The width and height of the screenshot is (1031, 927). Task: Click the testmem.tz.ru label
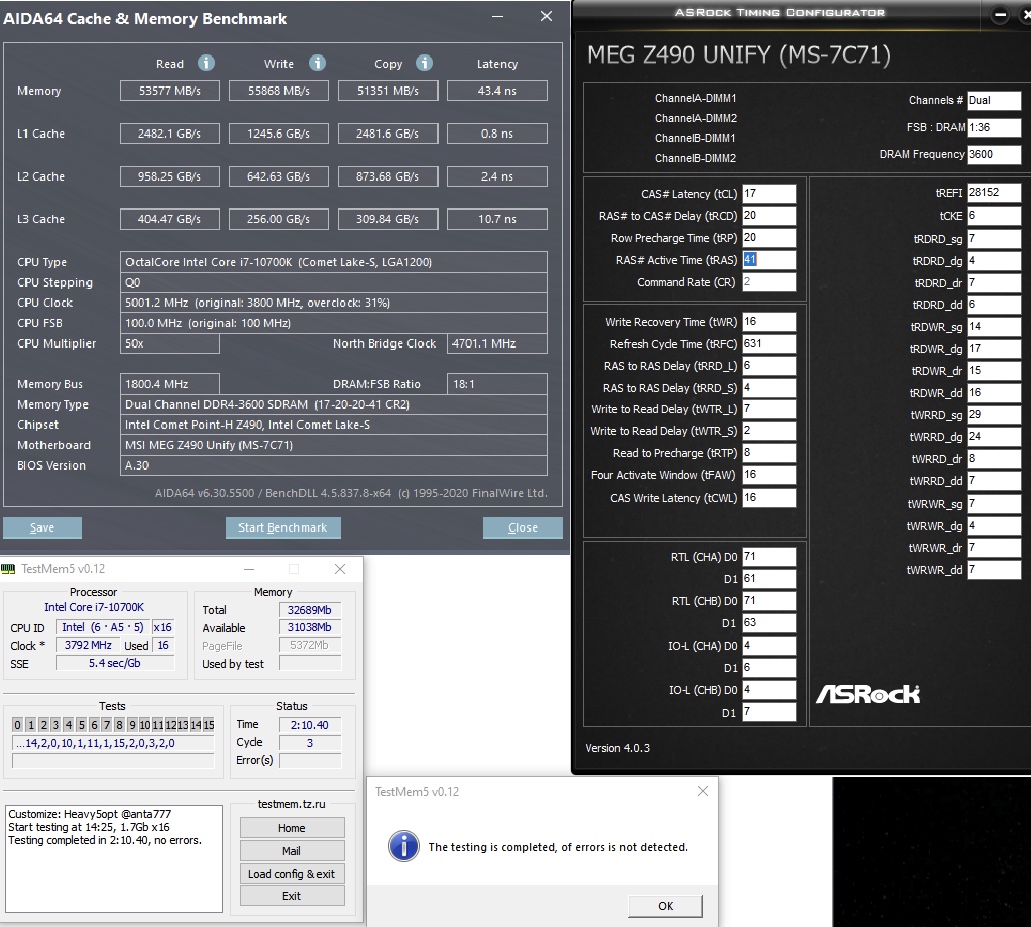point(292,804)
